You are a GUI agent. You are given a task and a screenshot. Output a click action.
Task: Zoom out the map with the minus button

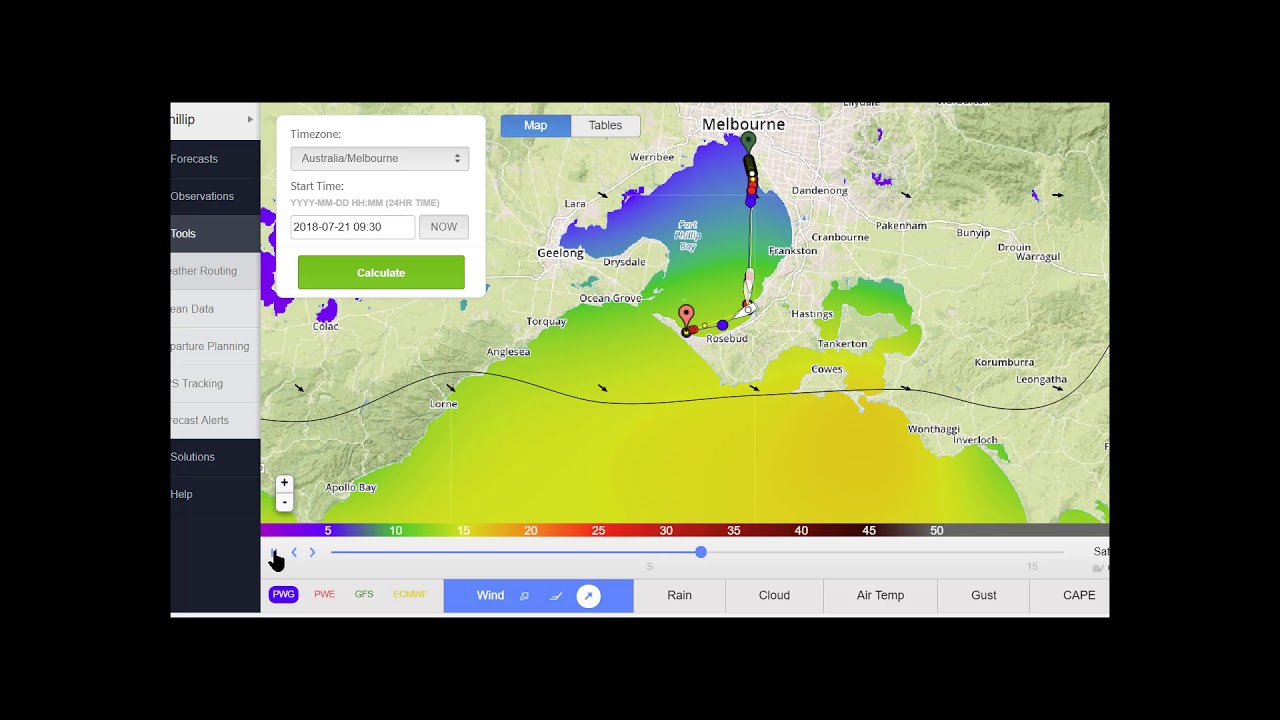(285, 502)
